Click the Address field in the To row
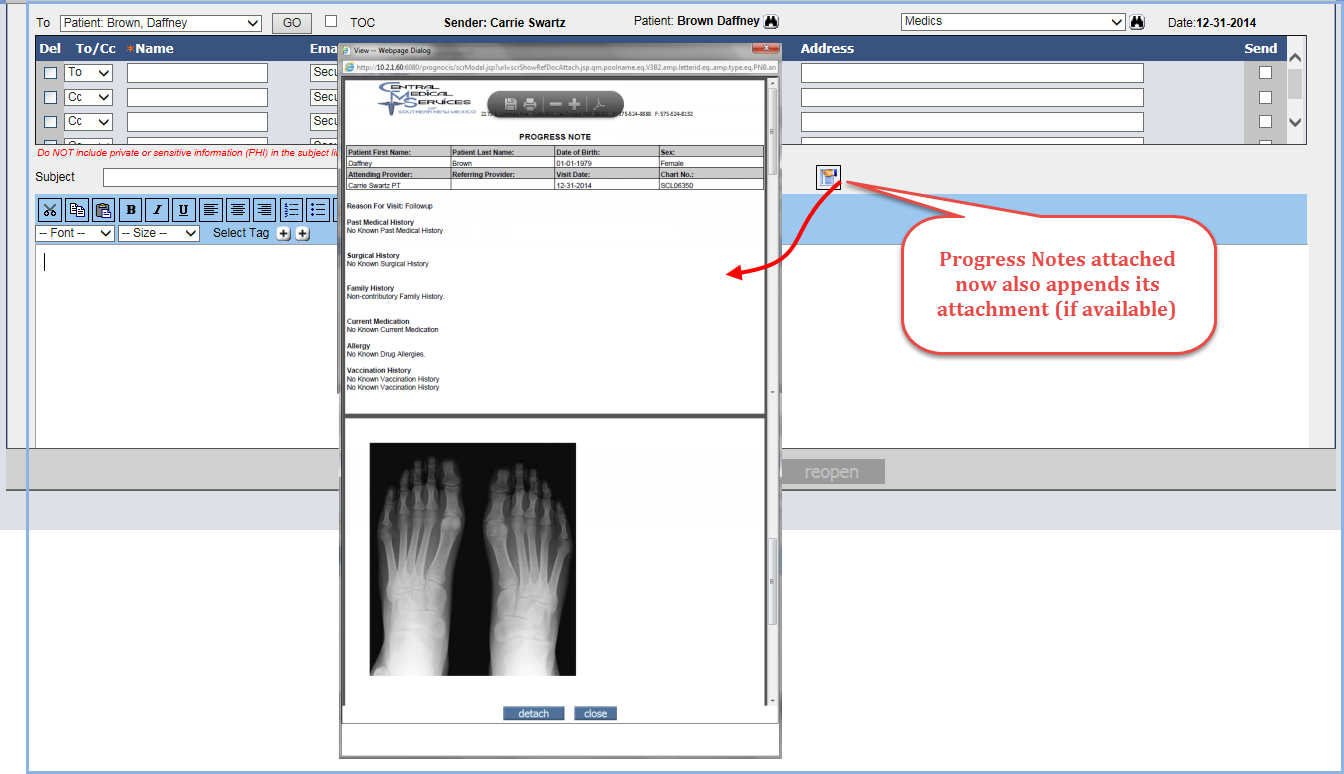The image size is (1344, 774). click(972, 73)
